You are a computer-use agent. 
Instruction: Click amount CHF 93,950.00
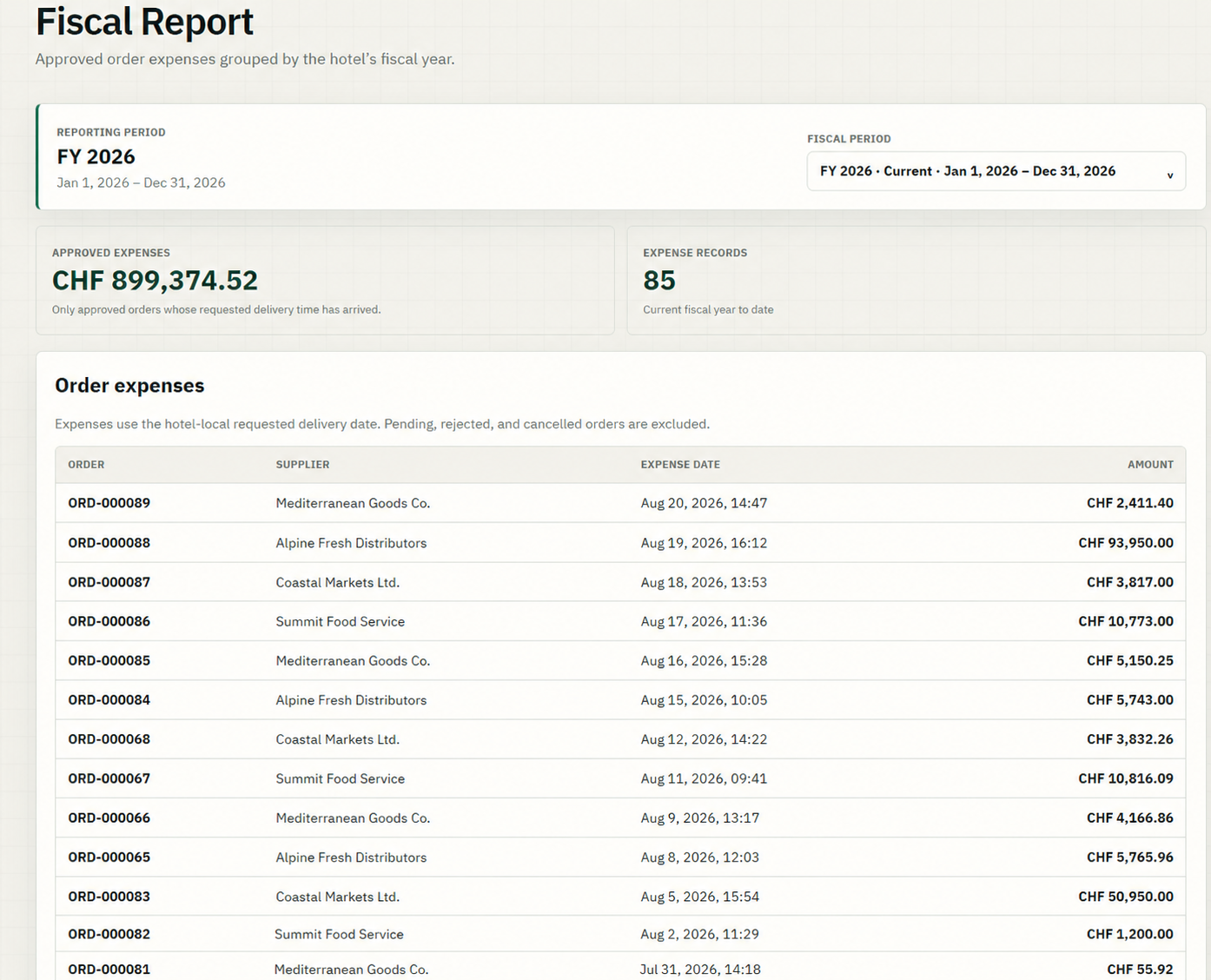pos(1126,543)
